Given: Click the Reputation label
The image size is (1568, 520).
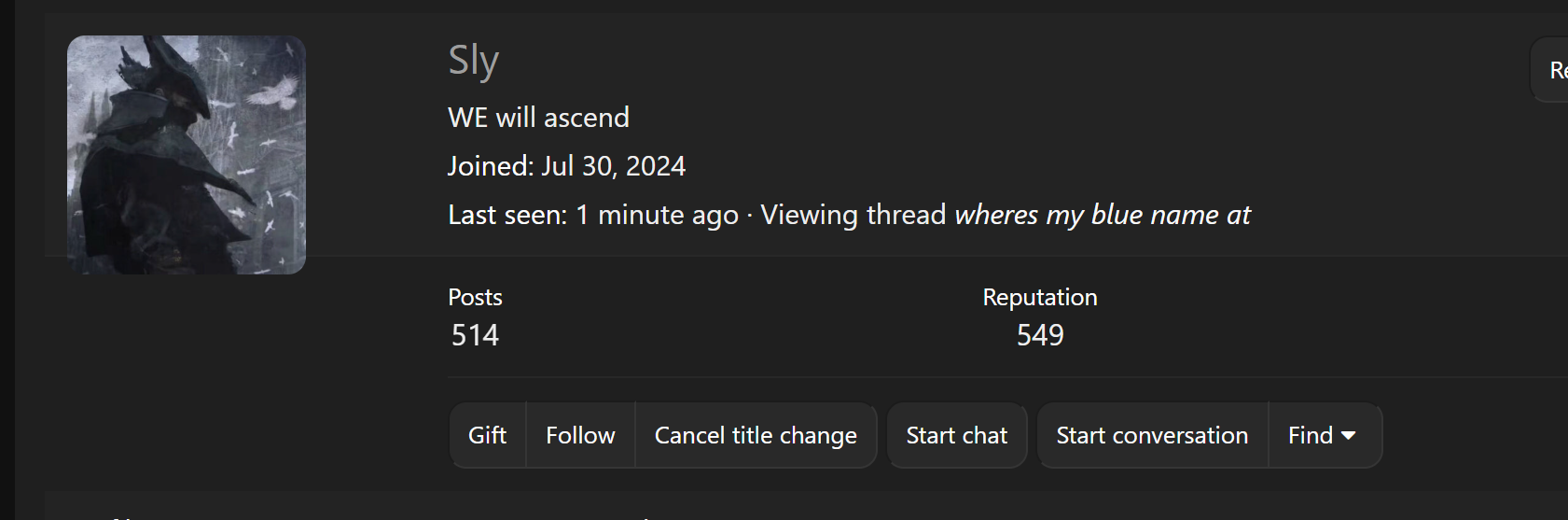Looking at the screenshot, I should click(1039, 298).
